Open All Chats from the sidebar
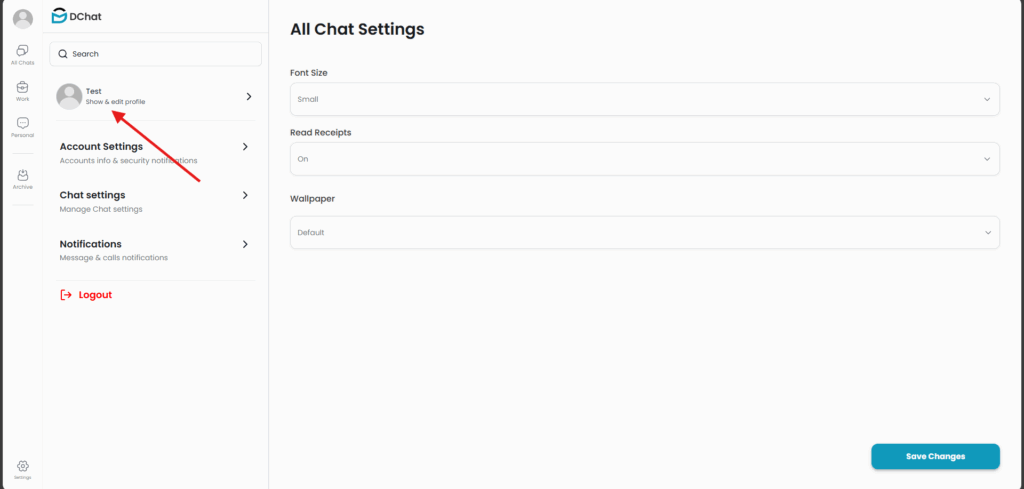 pos(22,54)
